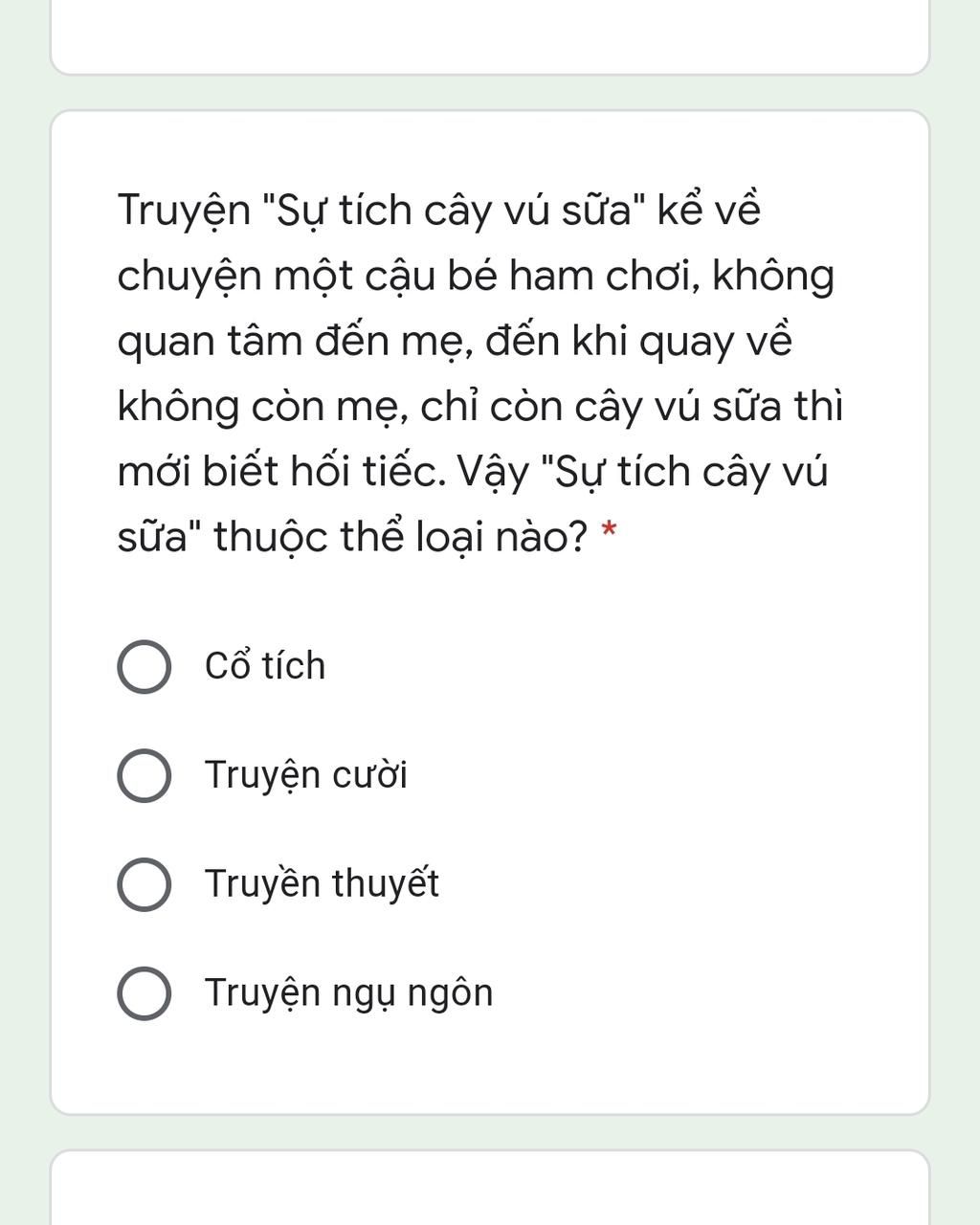Click the line "mới biết hối tiếc. Vậy"
The width and height of the screenshot is (980, 1225).
tap(472, 471)
